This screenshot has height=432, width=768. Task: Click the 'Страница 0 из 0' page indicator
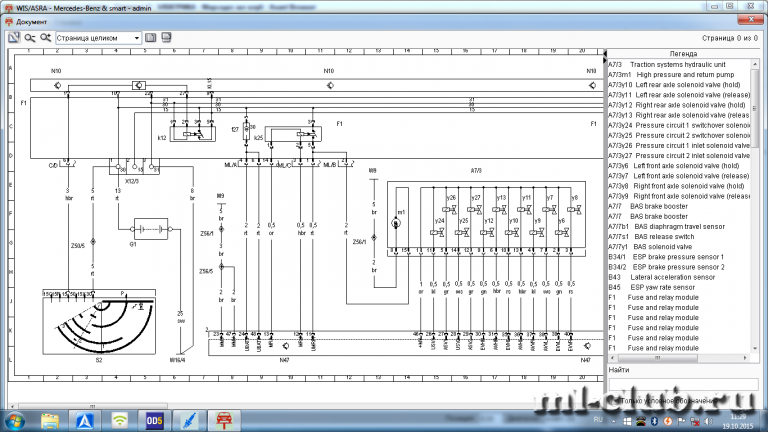729,38
